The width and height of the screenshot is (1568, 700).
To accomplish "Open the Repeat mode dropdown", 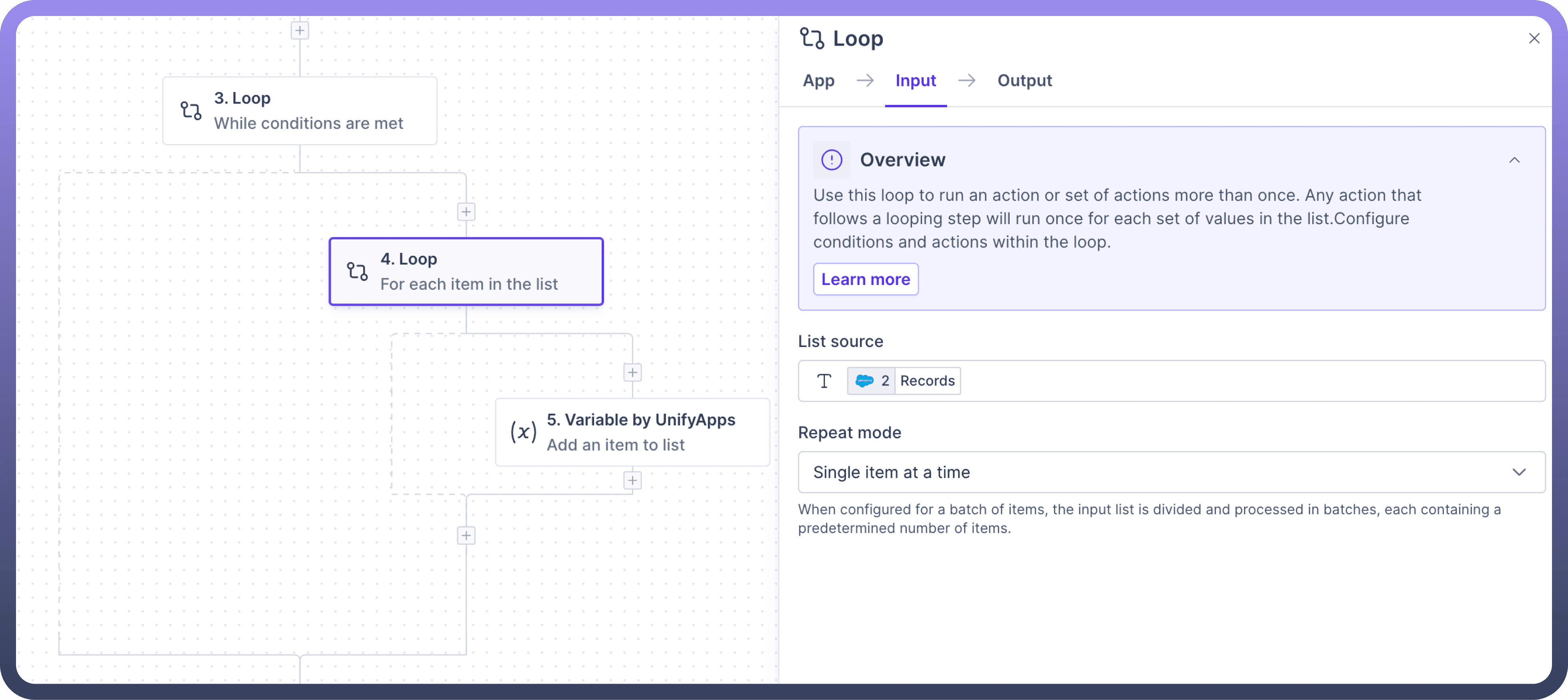I will tap(1156, 472).
